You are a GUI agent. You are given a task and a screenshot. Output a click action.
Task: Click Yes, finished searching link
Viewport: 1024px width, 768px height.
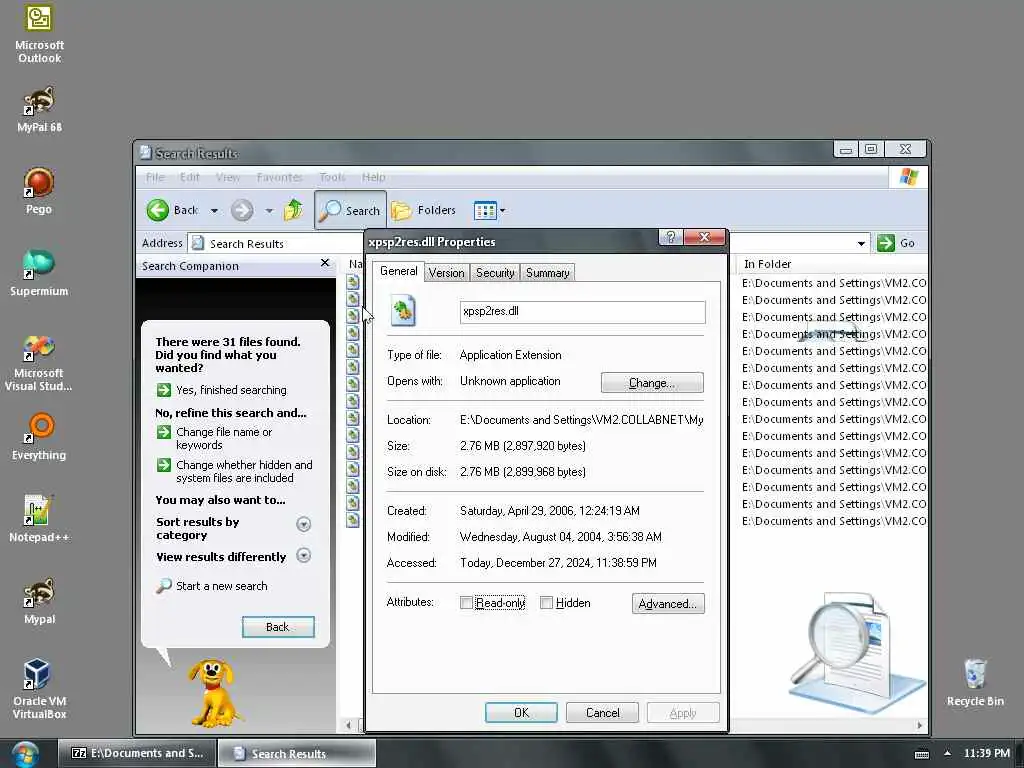[231, 390]
